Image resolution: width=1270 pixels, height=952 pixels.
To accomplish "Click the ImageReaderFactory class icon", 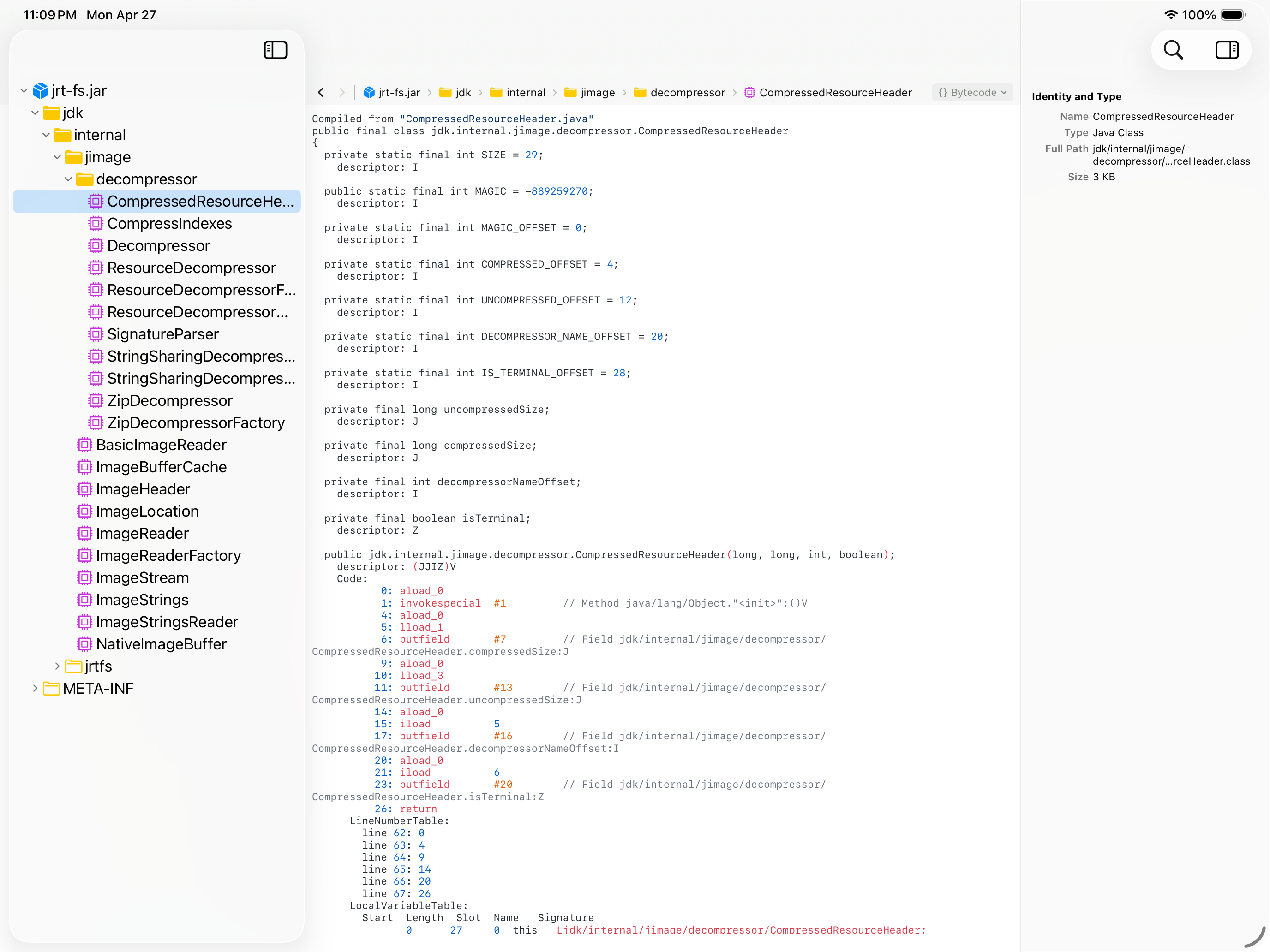I will click(x=84, y=555).
